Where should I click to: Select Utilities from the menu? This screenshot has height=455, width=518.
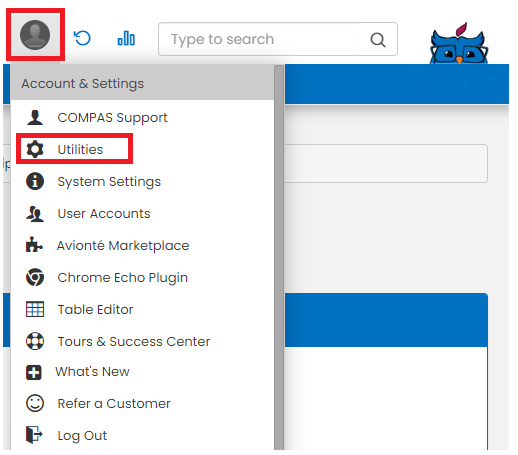pyautogui.click(x=80, y=149)
